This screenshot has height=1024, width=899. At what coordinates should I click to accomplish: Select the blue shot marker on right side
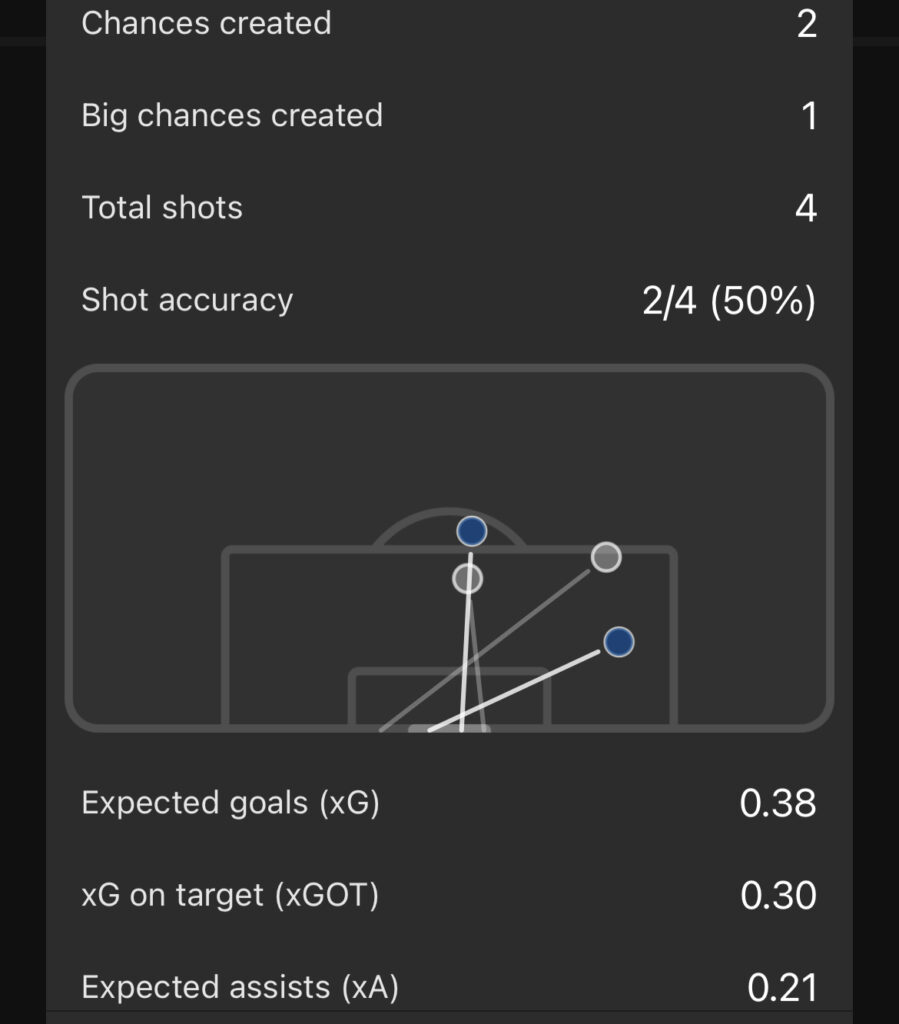pyautogui.click(x=619, y=642)
